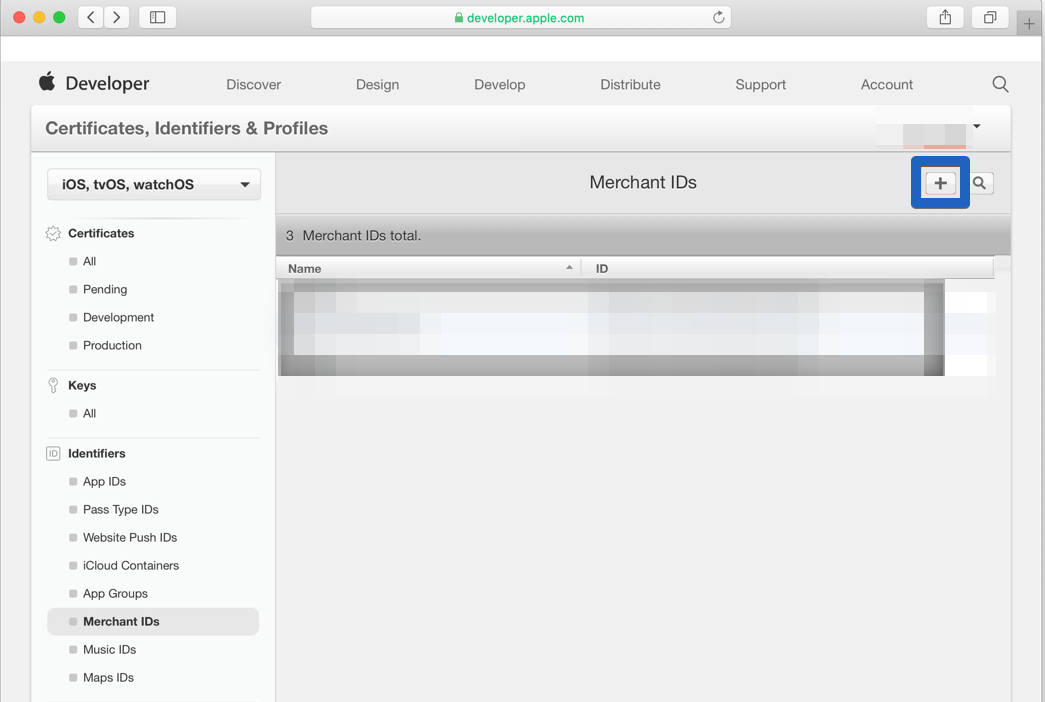Reload page with refresh icon
Screen dimensions: 1045x702
coord(718,17)
